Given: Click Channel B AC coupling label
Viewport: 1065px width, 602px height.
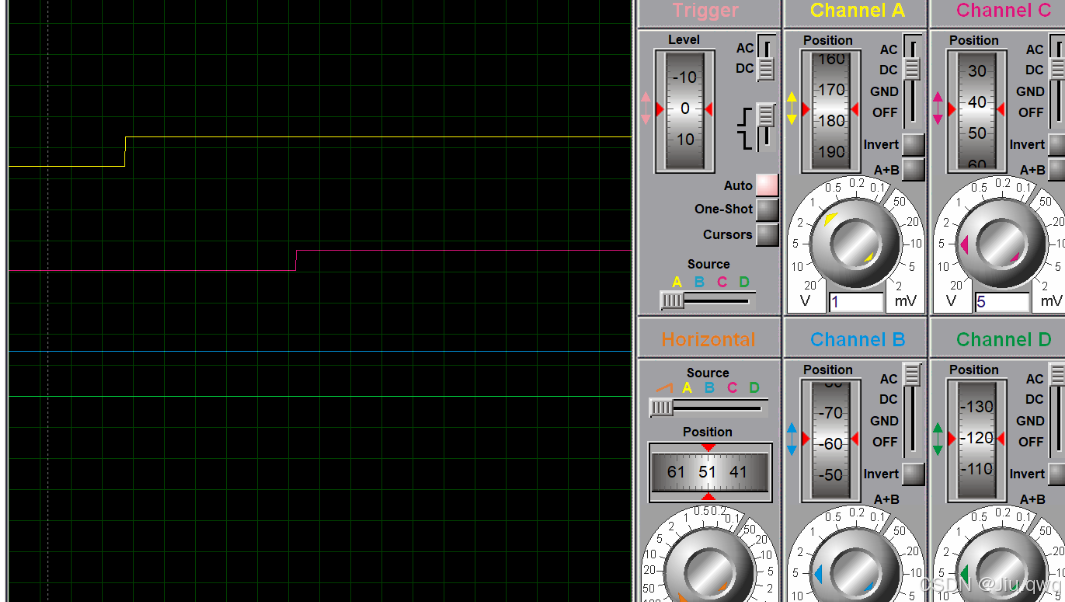Looking at the screenshot, I should click(x=888, y=378).
